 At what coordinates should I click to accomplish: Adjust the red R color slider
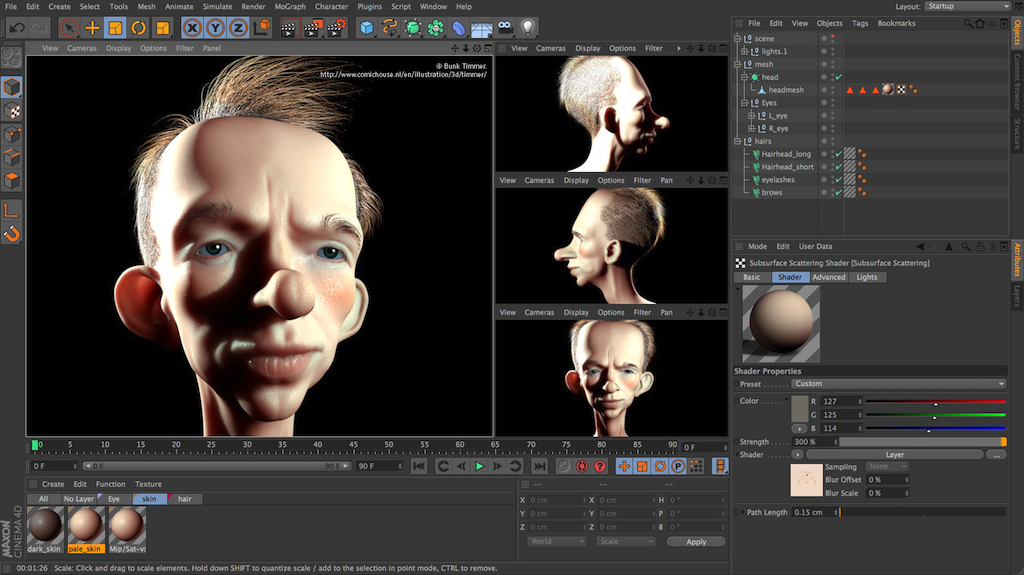point(935,402)
